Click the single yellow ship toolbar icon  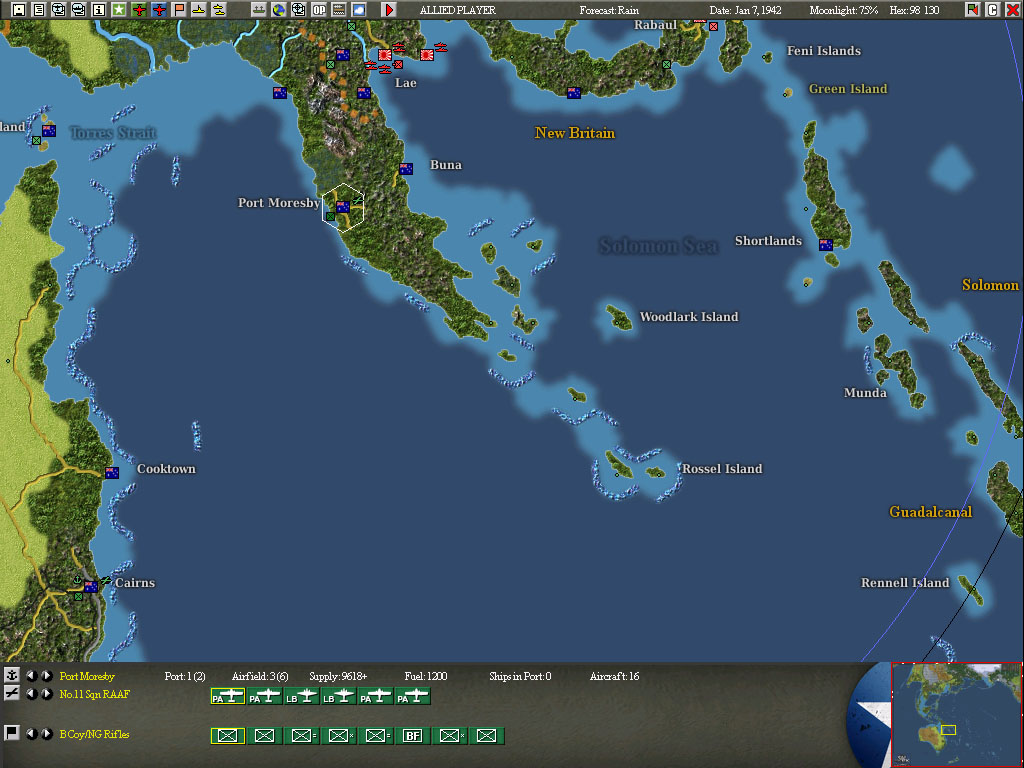tap(199, 9)
